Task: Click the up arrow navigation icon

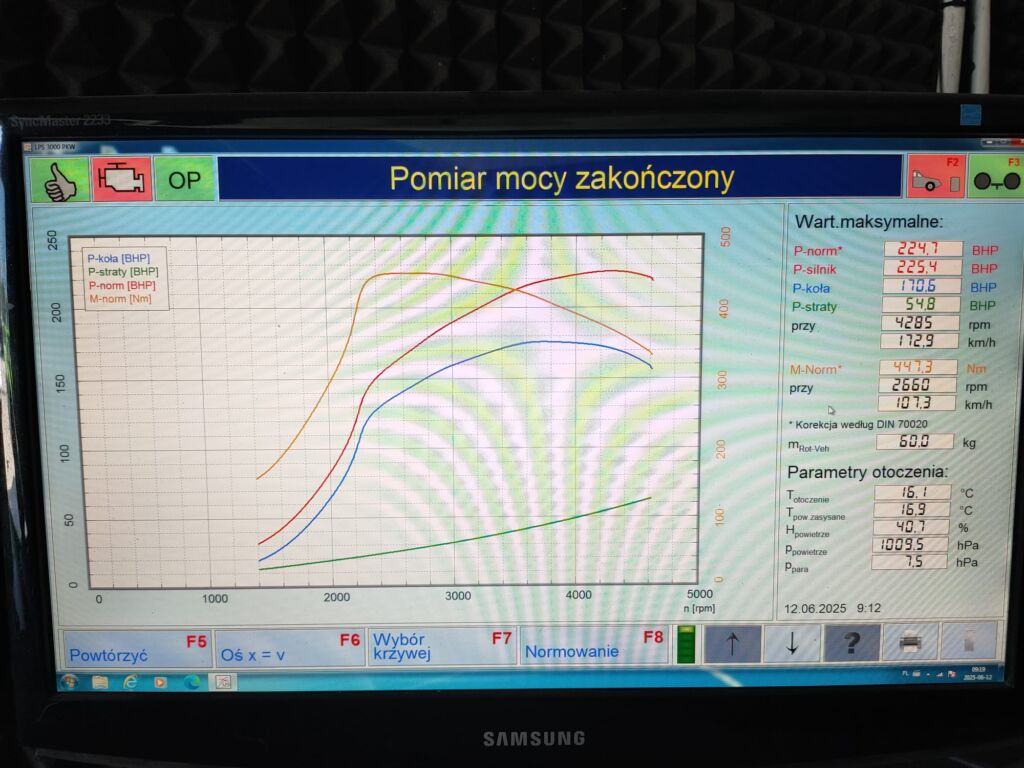Action: (735, 643)
